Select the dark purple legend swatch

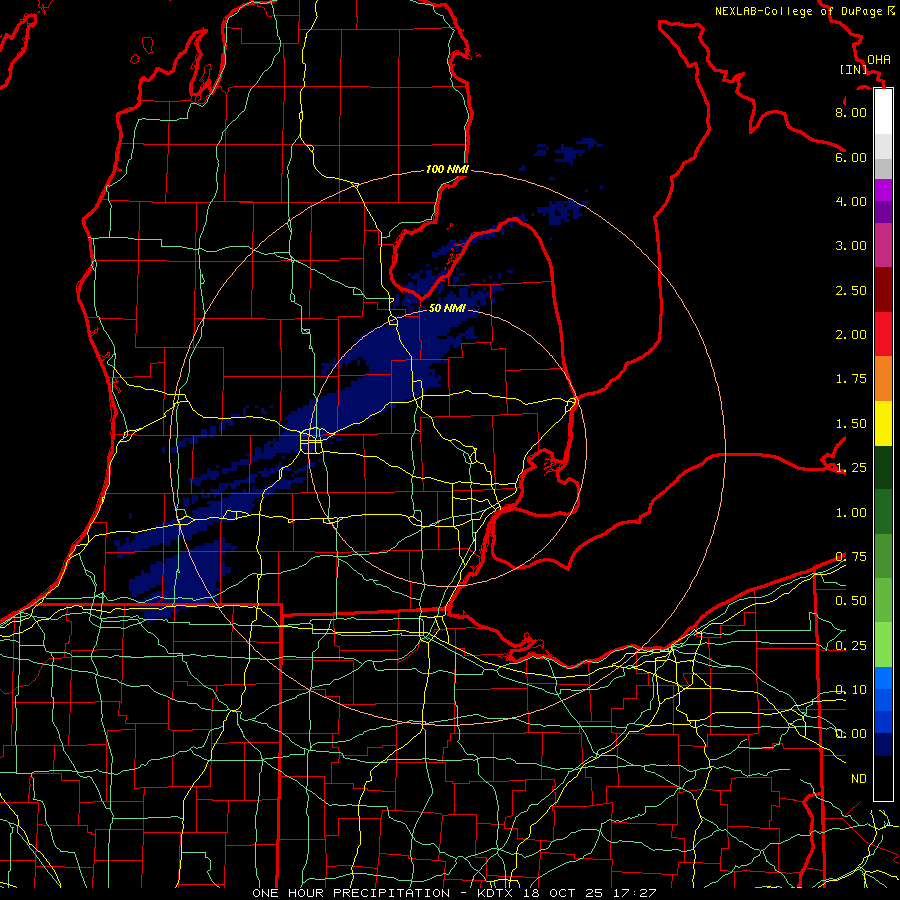[883, 212]
